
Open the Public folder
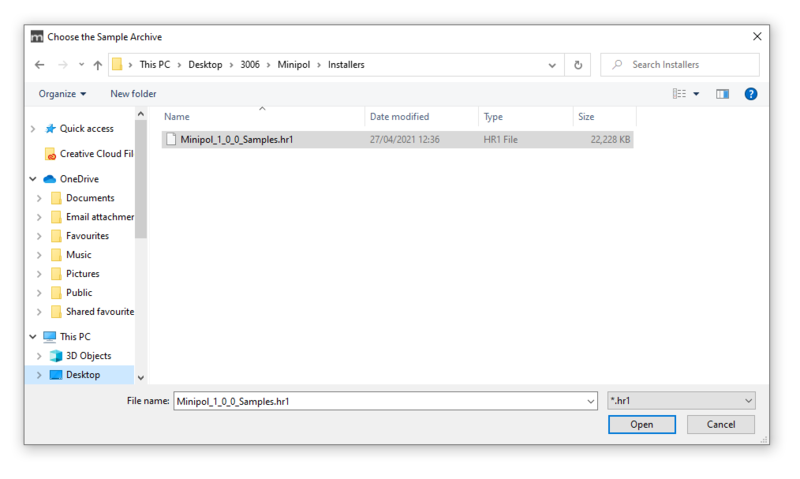[79, 292]
